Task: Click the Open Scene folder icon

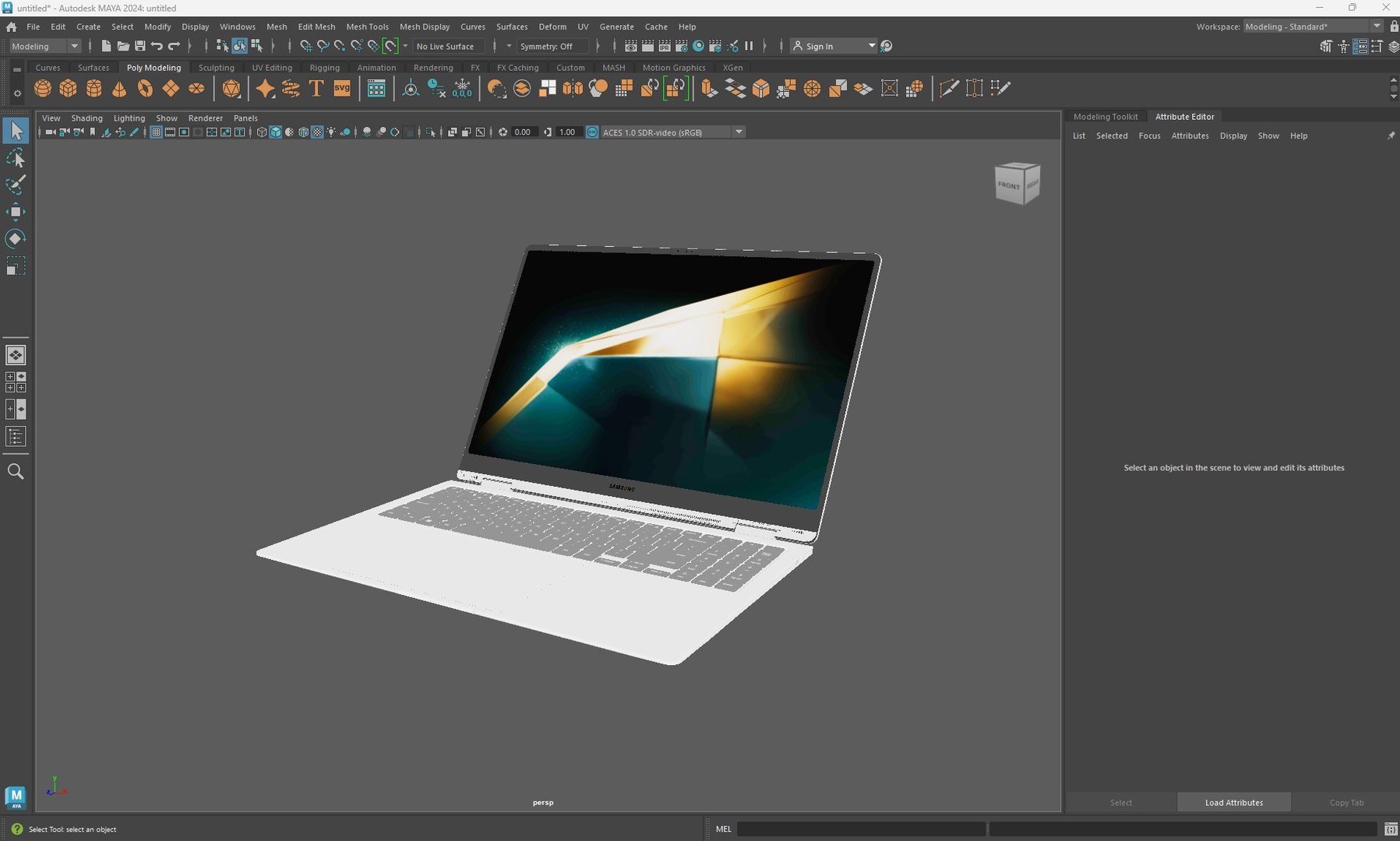Action: pos(123,46)
